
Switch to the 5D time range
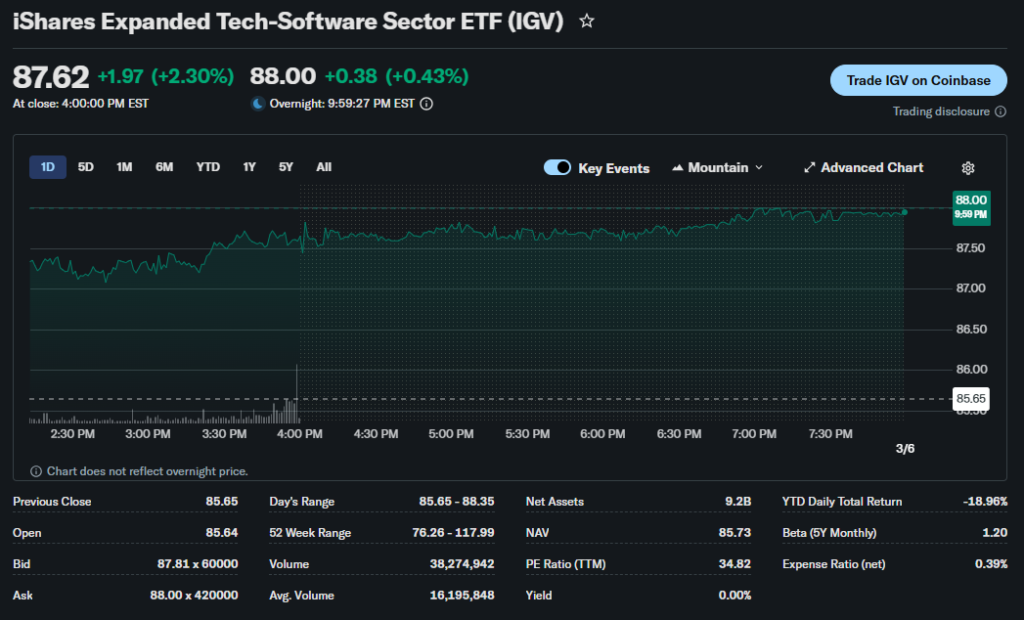click(86, 167)
